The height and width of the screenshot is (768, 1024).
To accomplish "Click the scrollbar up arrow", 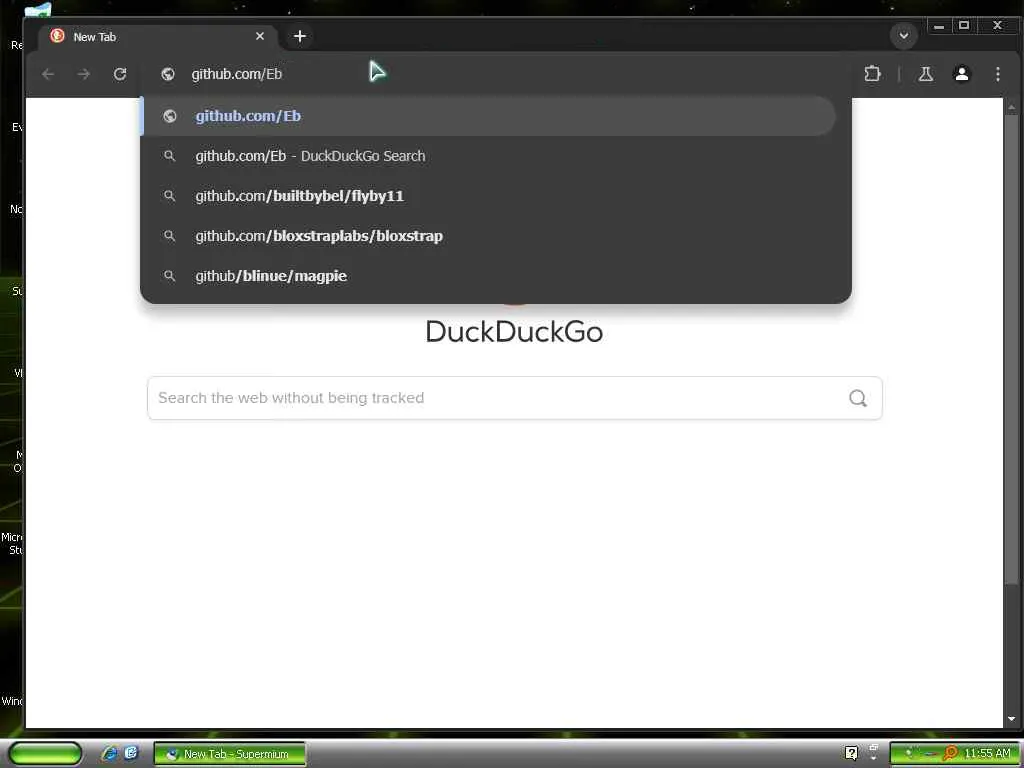I will pyautogui.click(x=1012, y=106).
